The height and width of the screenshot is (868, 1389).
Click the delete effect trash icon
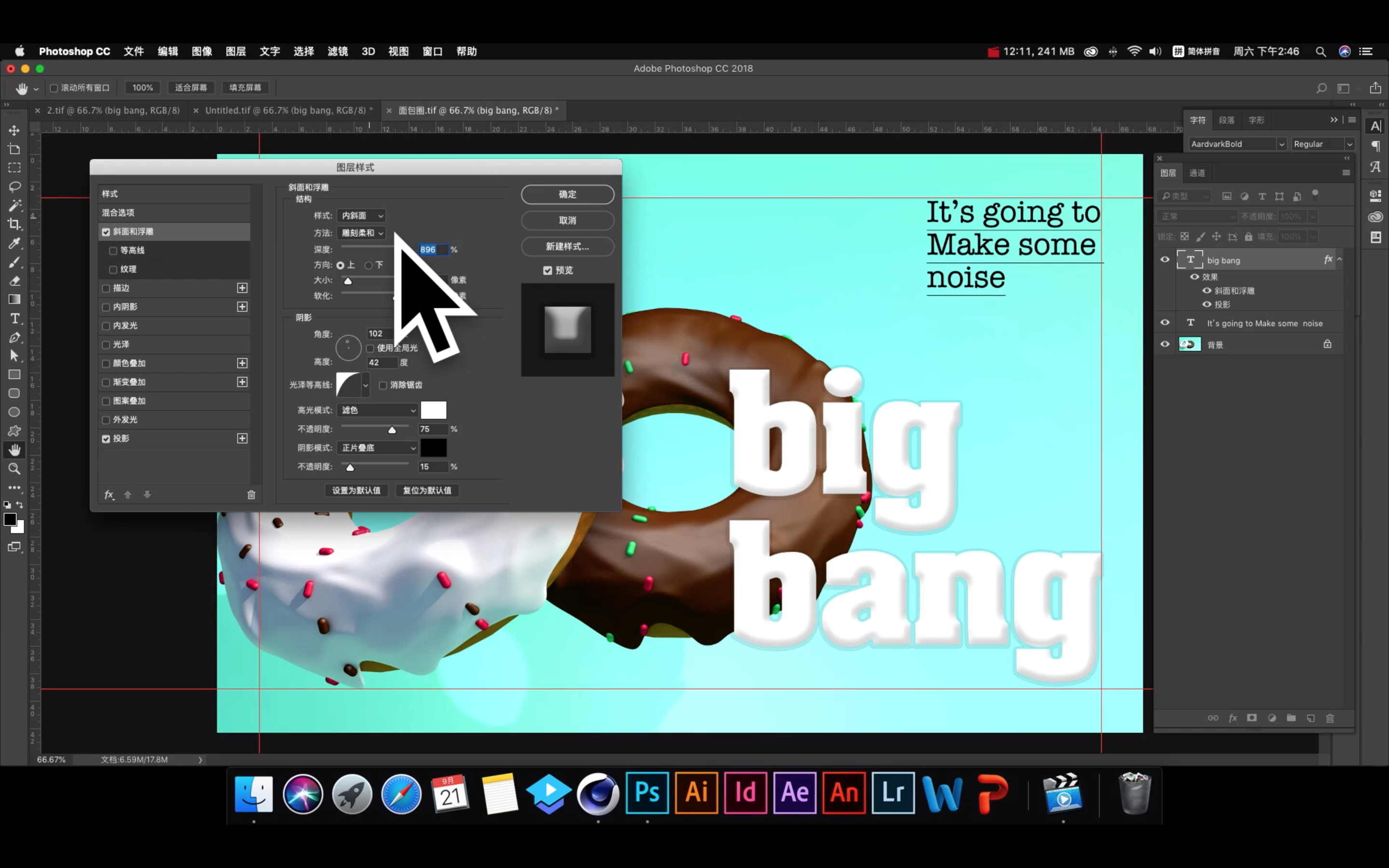coord(251,494)
